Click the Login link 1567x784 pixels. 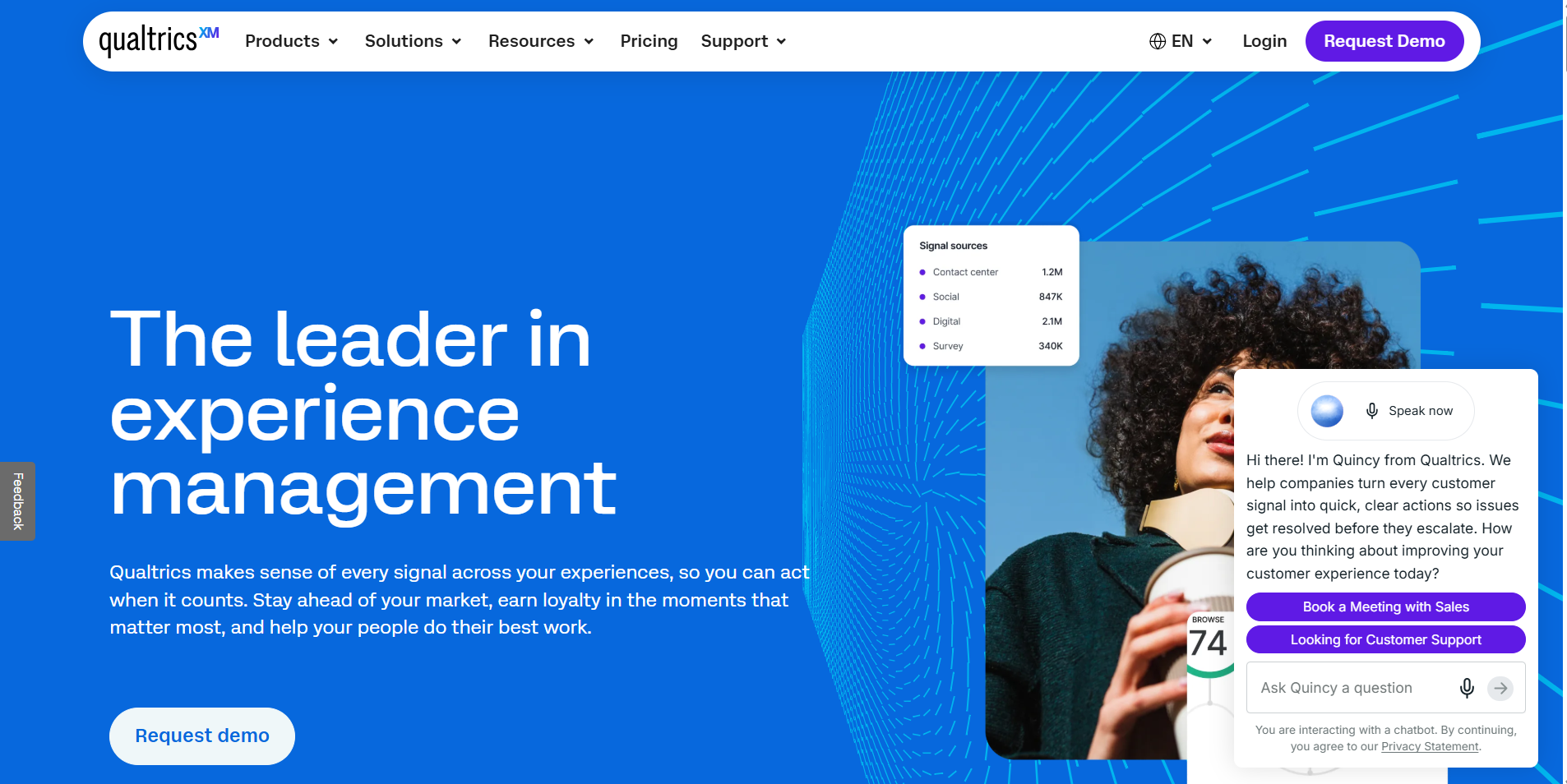tap(1264, 41)
